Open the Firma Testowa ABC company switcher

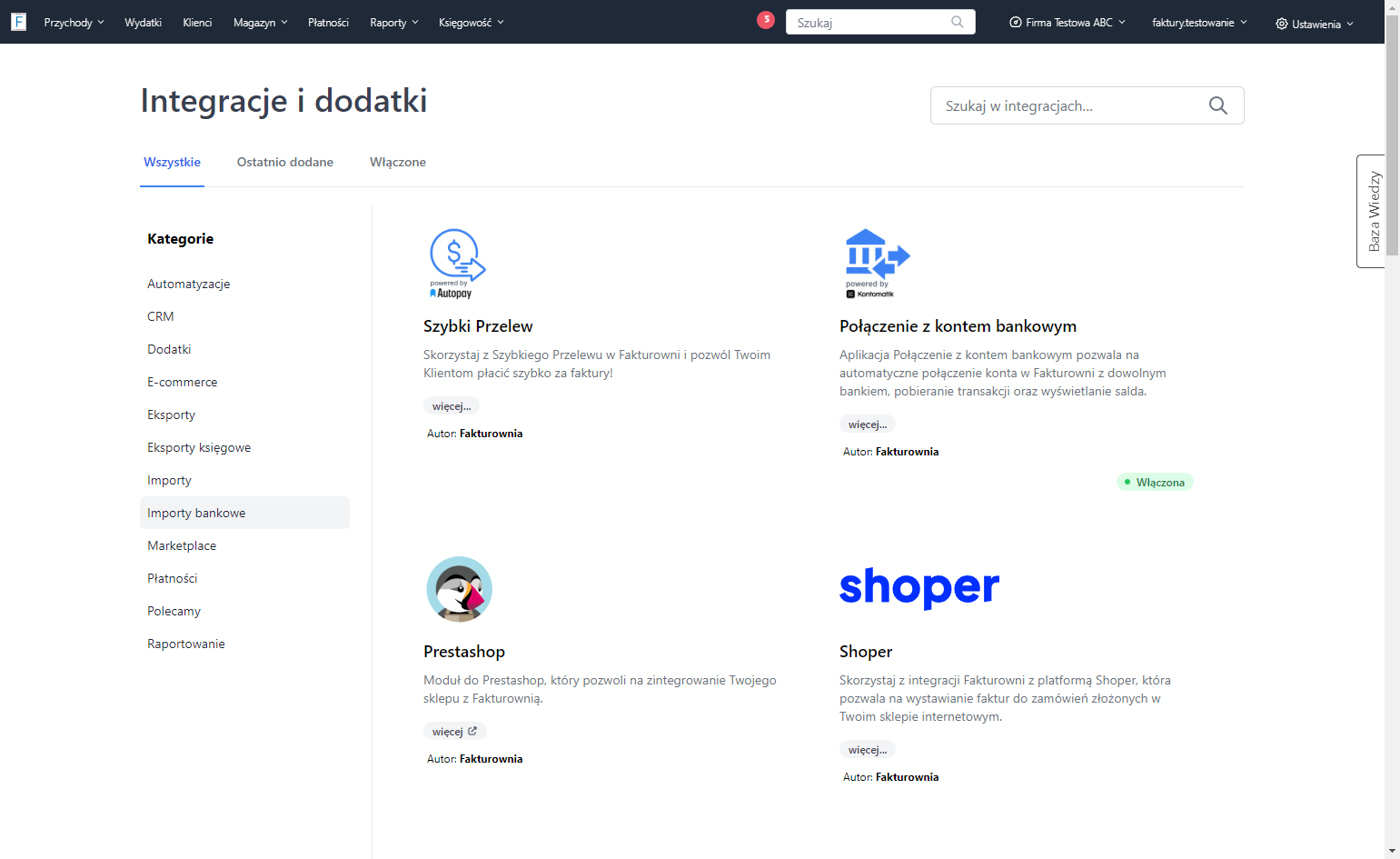pos(1067,23)
